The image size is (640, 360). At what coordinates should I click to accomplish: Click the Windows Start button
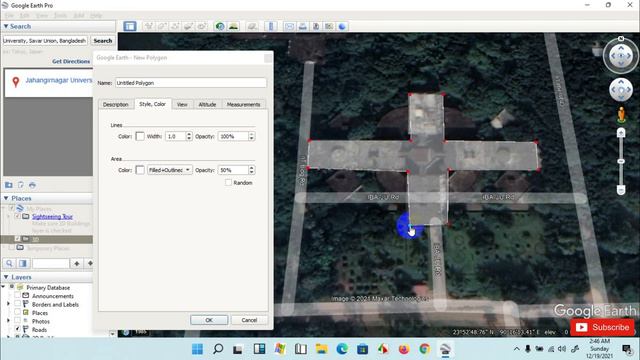197,349
